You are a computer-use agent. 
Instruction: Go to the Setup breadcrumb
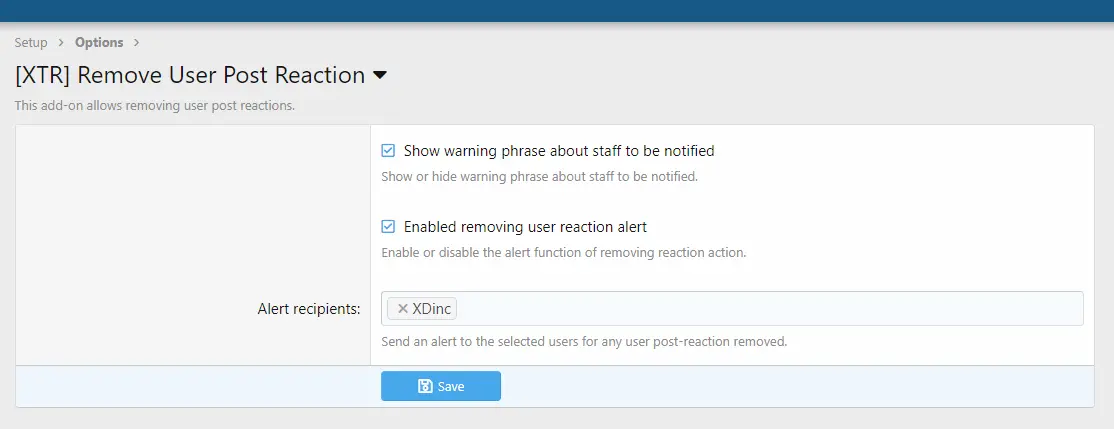coord(31,43)
